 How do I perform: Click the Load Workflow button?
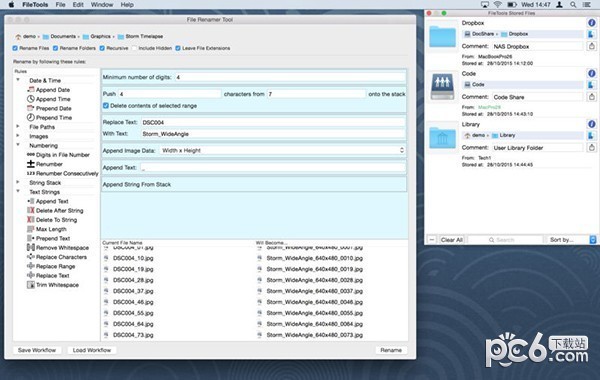pyautogui.click(x=92, y=350)
